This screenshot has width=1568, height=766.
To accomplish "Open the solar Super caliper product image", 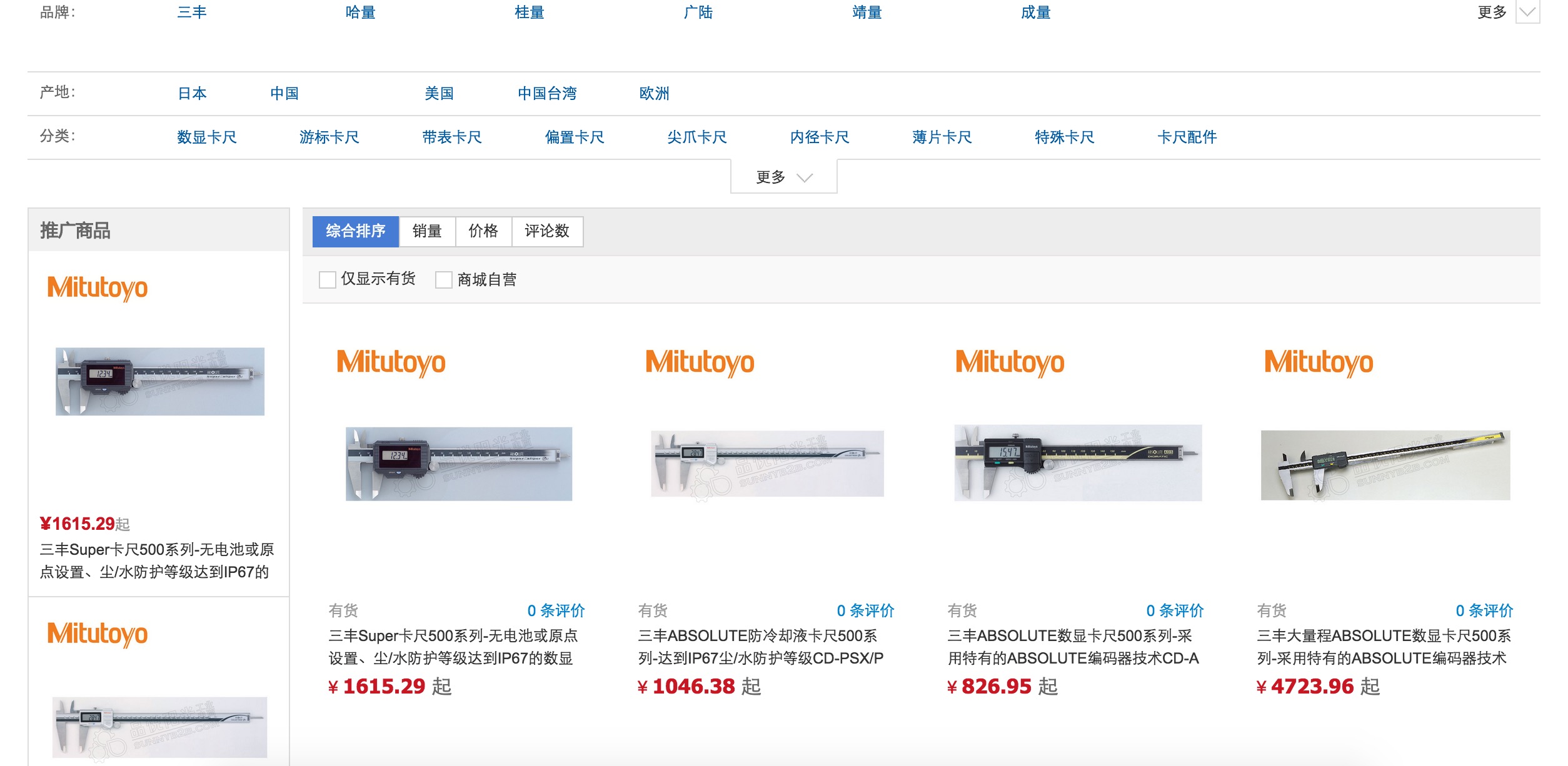I will click(459, 464).
